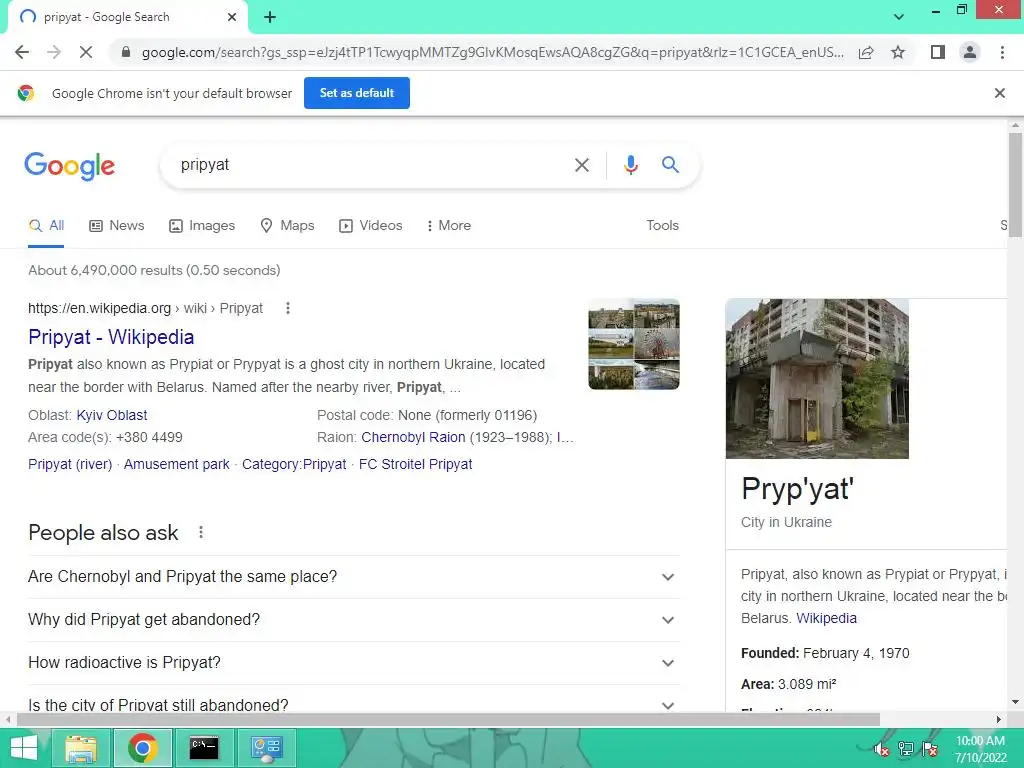The width and height of the screenshot is (1024, 768).
Task: Switch to the Images tab
Action: [x=202, y=225]
